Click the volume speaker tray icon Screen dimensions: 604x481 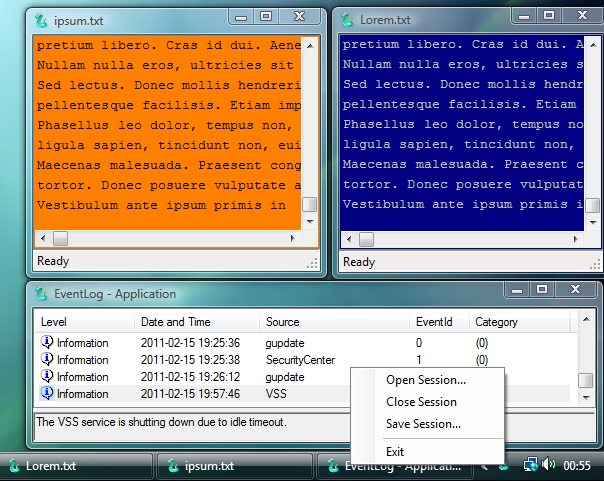pos(549,464)
